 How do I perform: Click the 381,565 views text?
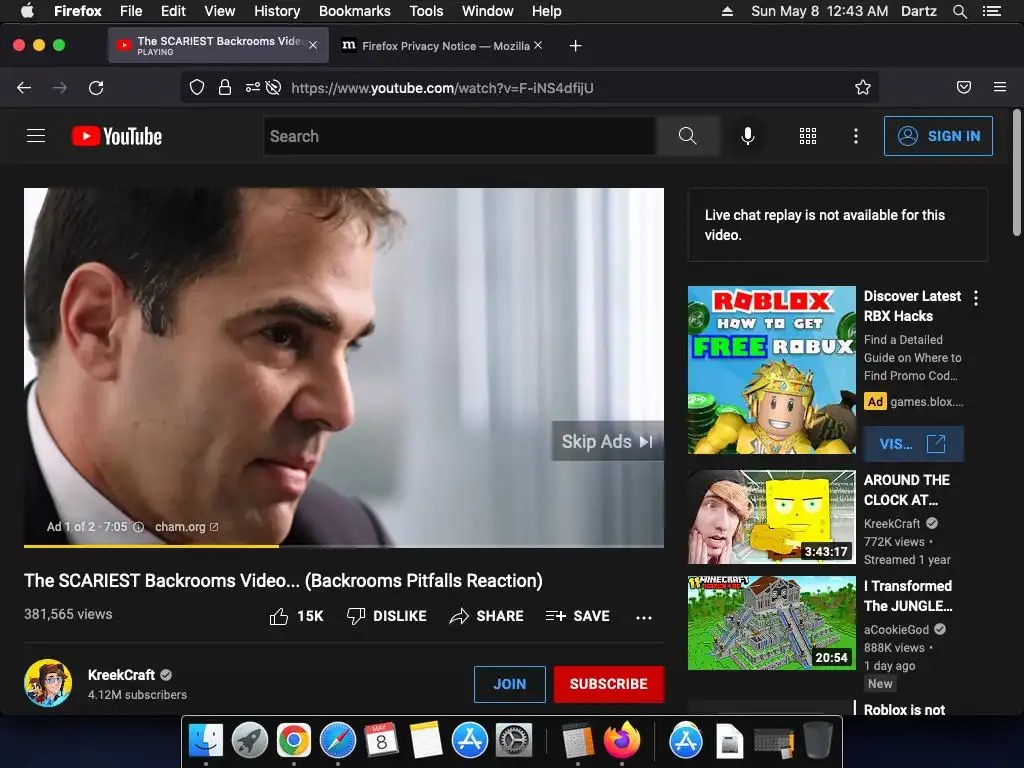68,614
